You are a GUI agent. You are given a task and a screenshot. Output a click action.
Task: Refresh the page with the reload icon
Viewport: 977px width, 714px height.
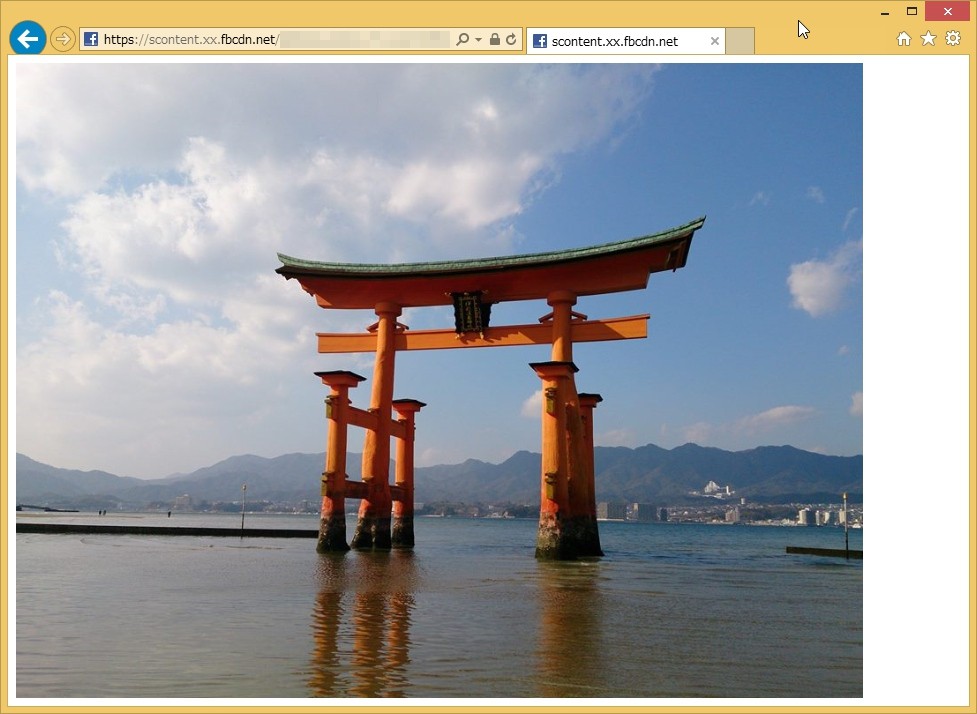(511, 39)
